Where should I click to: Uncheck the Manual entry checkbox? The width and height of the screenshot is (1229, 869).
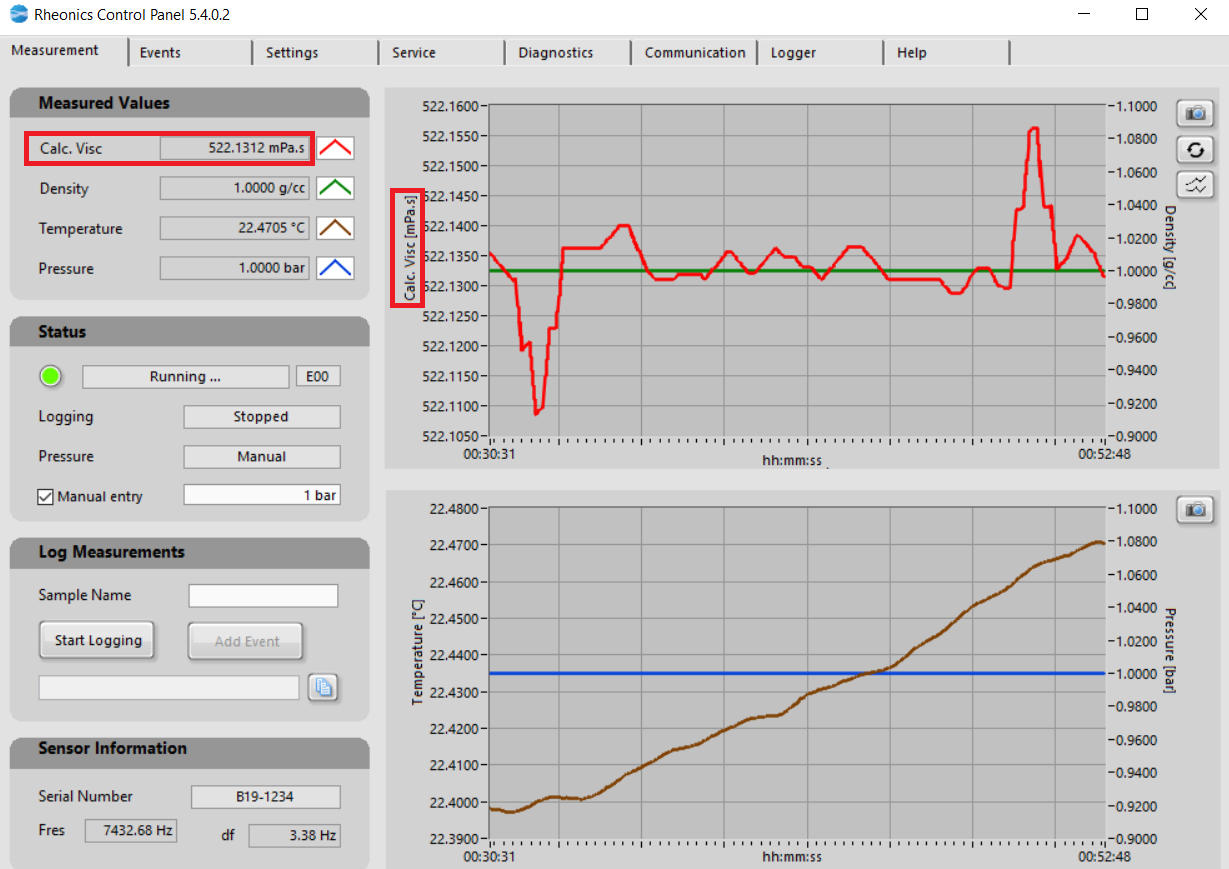coord(45,496)
